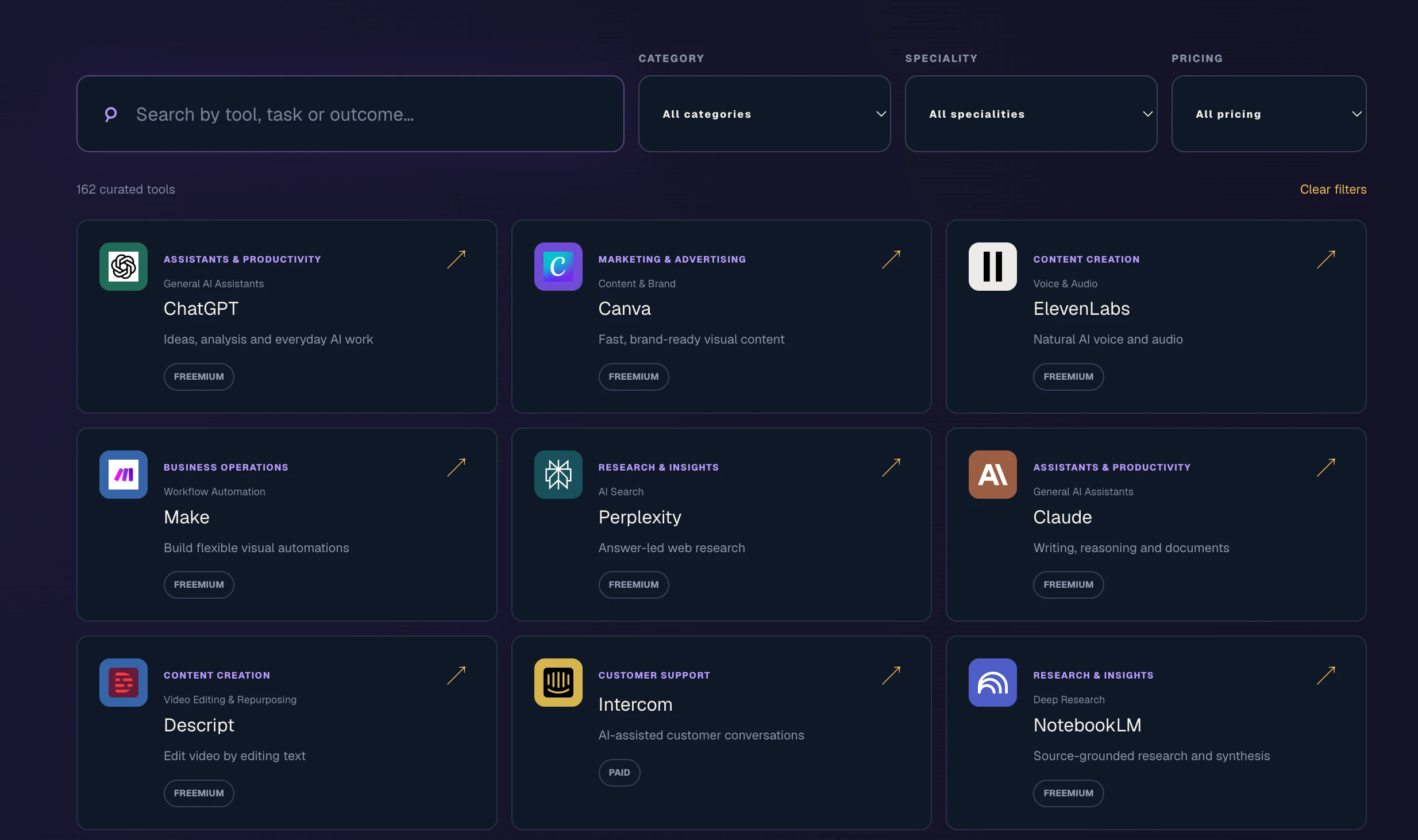The image size is (1418, 840).
Task: Click the FREEMIUM badge on ElevenLabs card
Action: tap(1069, 377)
